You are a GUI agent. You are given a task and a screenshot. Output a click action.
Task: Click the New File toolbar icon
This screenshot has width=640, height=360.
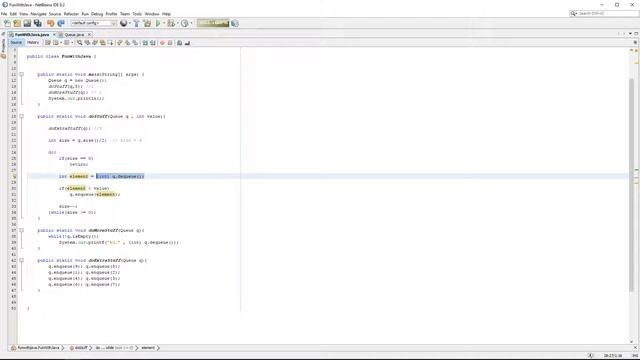(x=7, y=24)
